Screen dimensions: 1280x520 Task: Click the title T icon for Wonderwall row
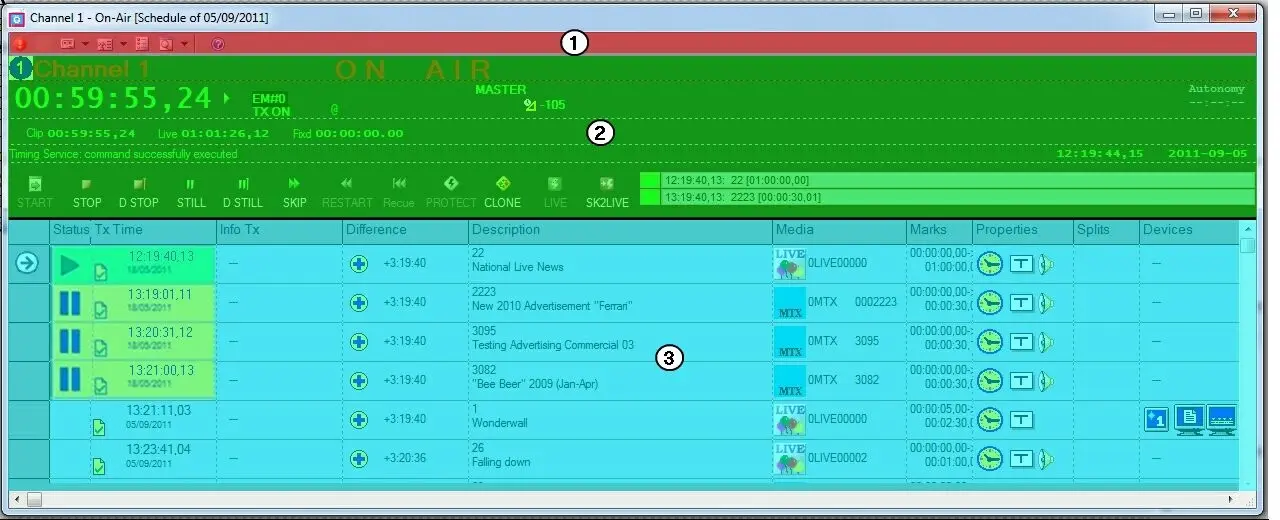click(x=1021, y=420)
